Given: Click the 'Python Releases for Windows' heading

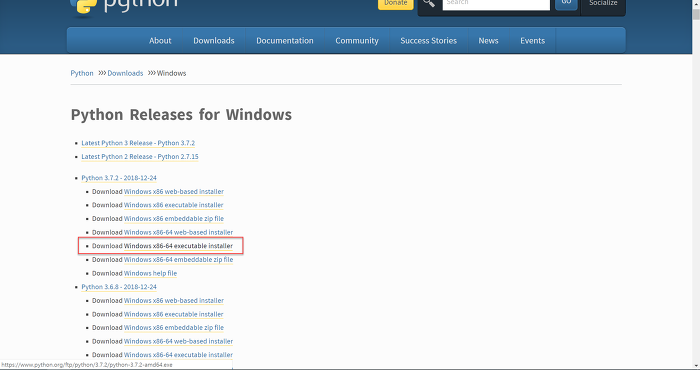Looking at the screenshot, I should pos(181,115).
